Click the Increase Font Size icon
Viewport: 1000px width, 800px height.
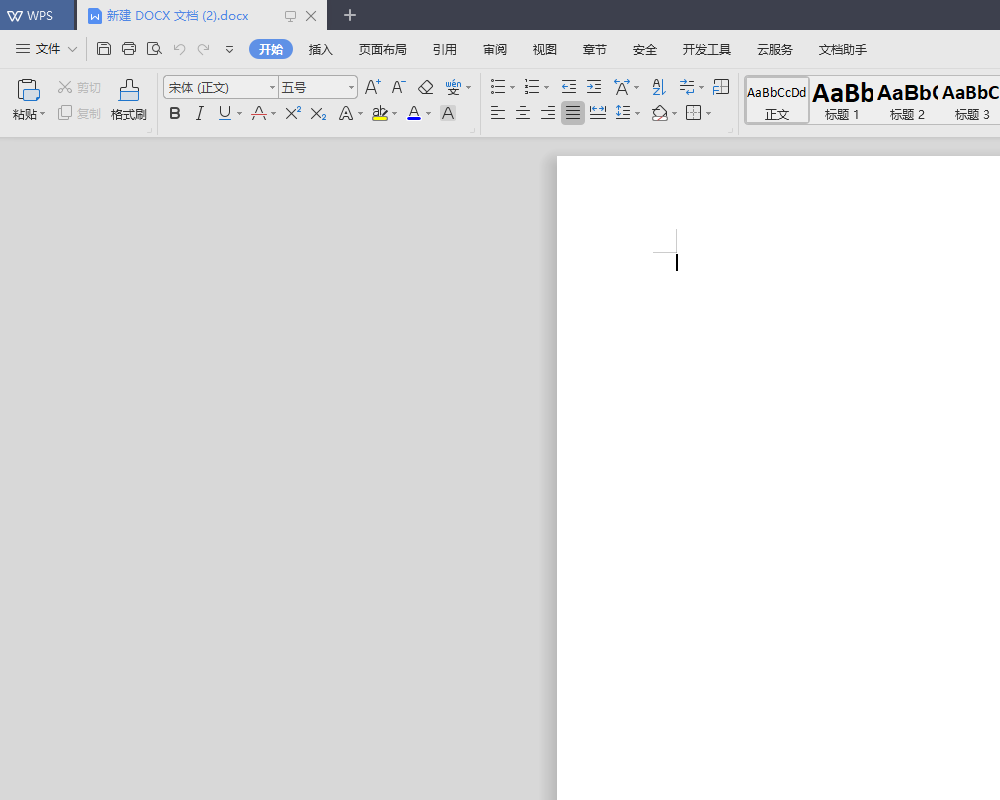372,88
